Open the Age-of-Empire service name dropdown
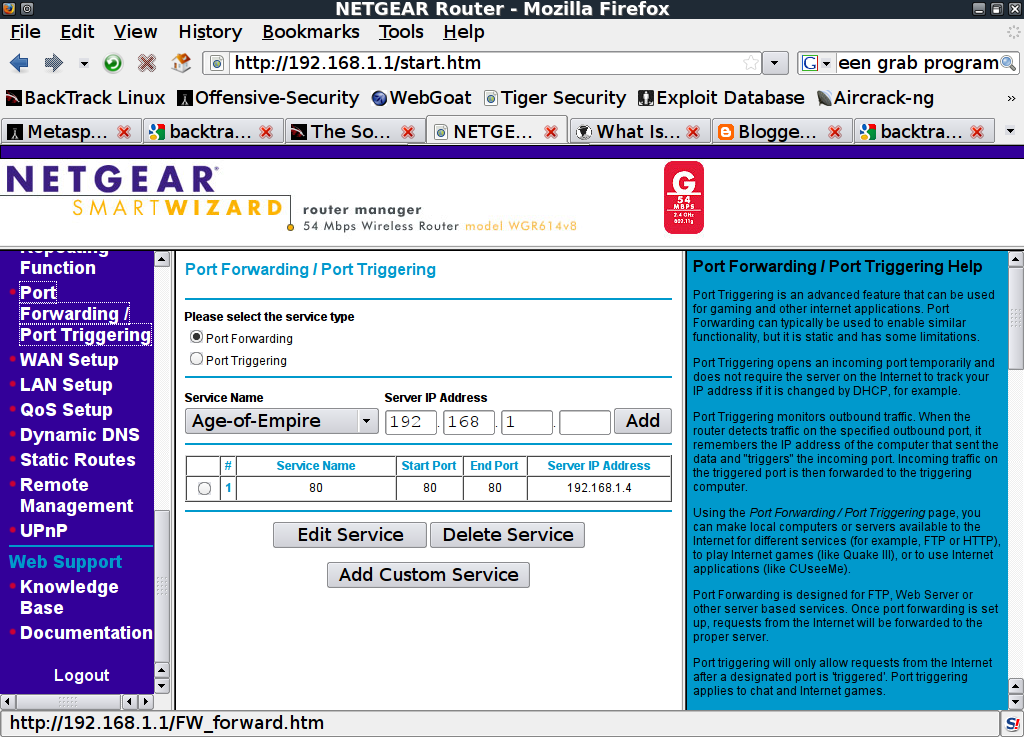 (281, 421)
